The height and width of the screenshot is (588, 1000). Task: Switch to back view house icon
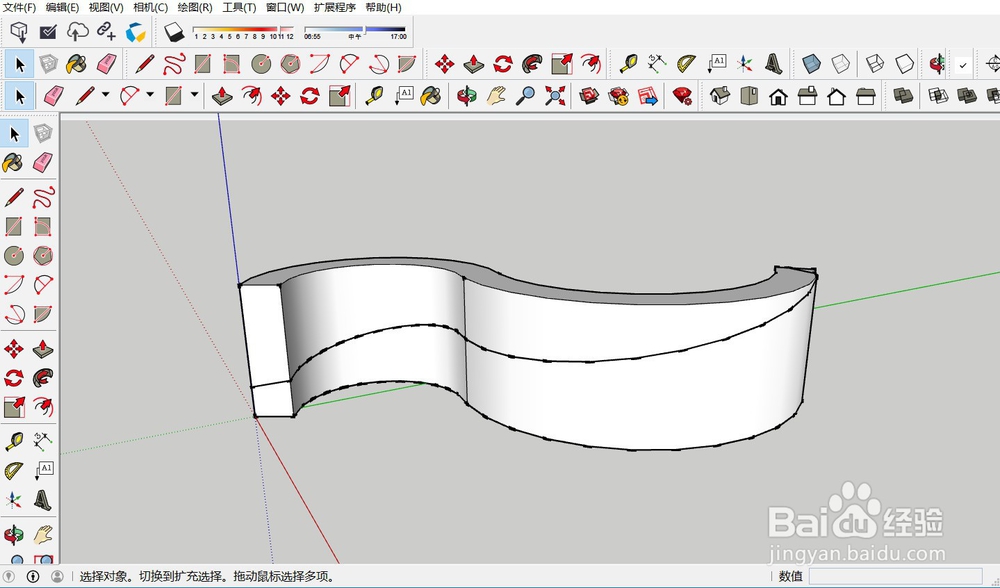836,96
